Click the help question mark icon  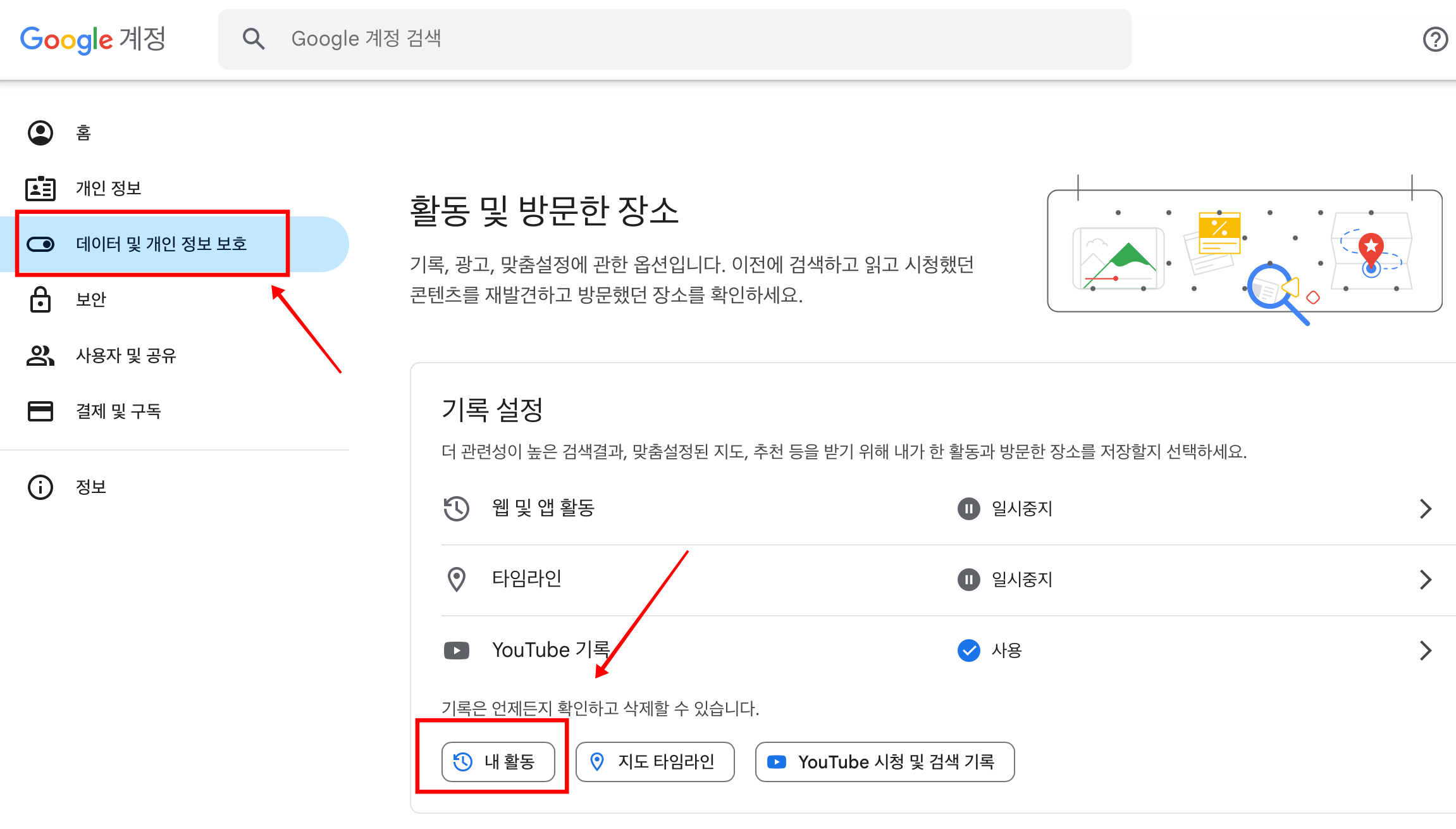tap(1434, 39)
